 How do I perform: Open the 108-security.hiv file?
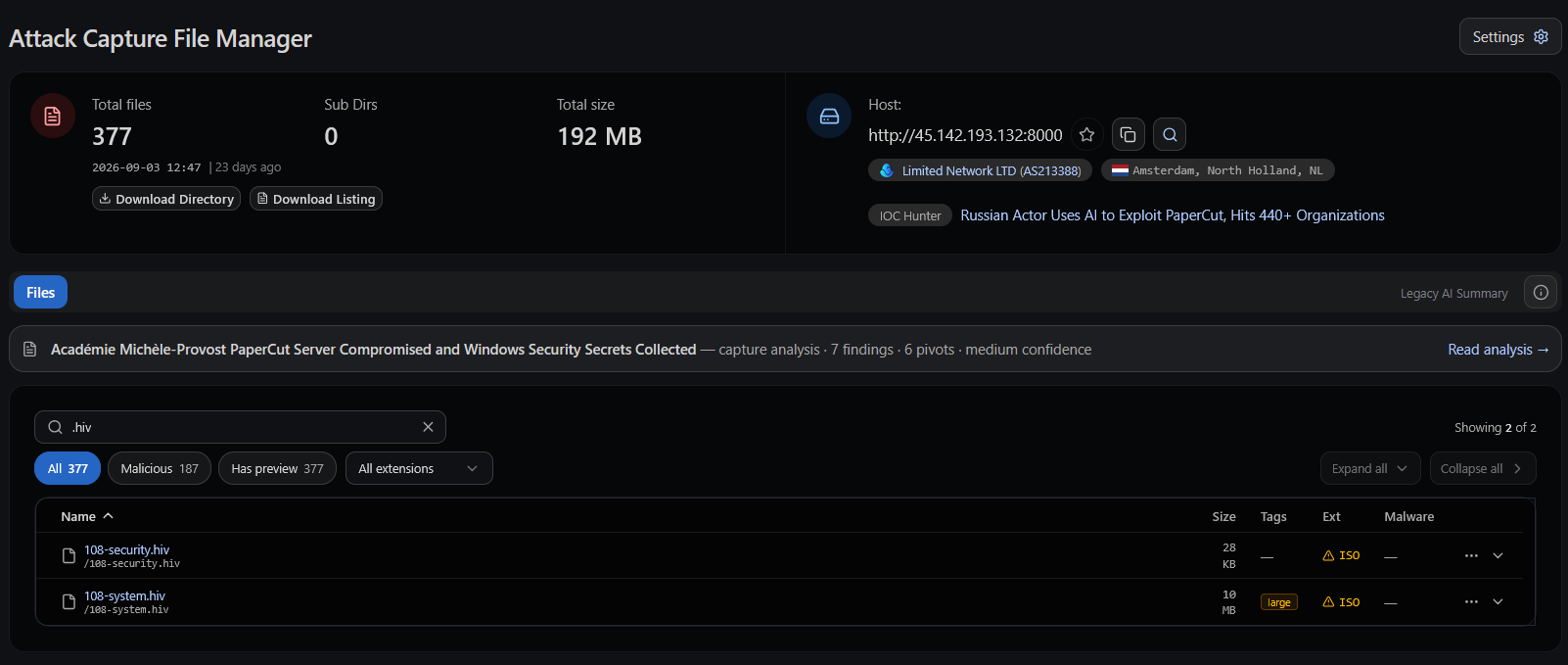[x=126, y=549]
